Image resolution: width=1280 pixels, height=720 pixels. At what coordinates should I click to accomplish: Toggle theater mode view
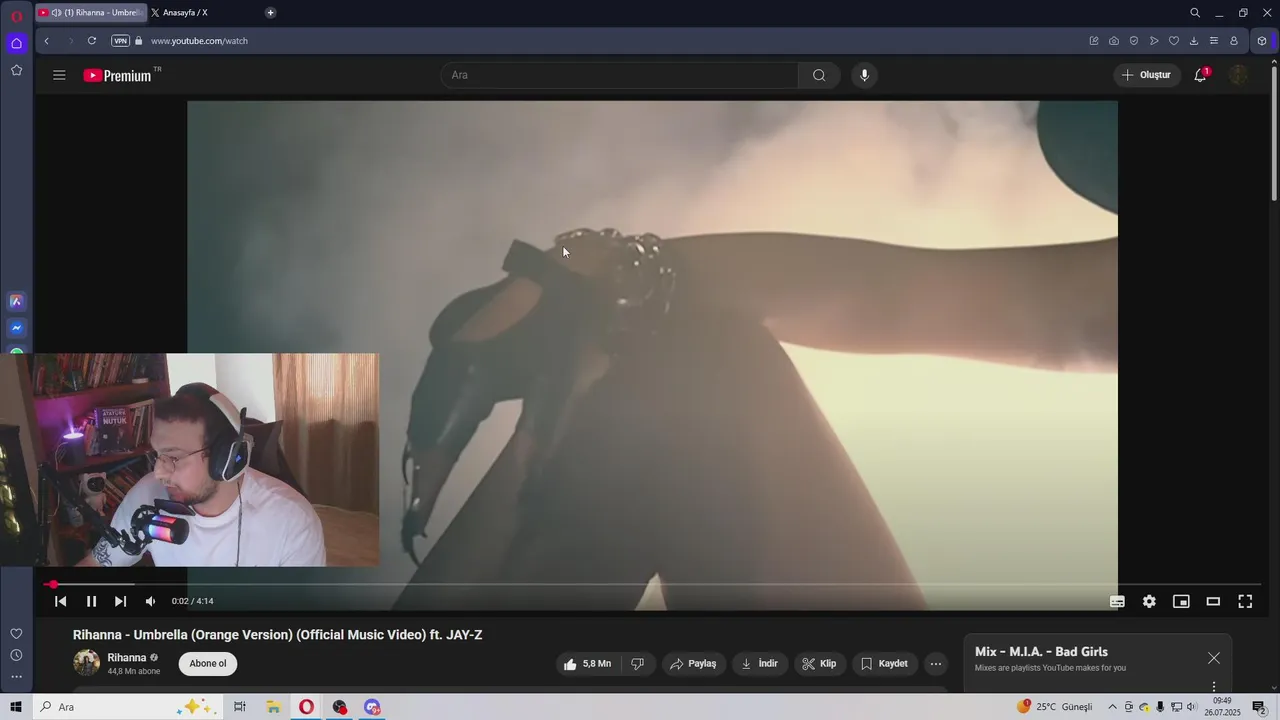pos(1213,601)
